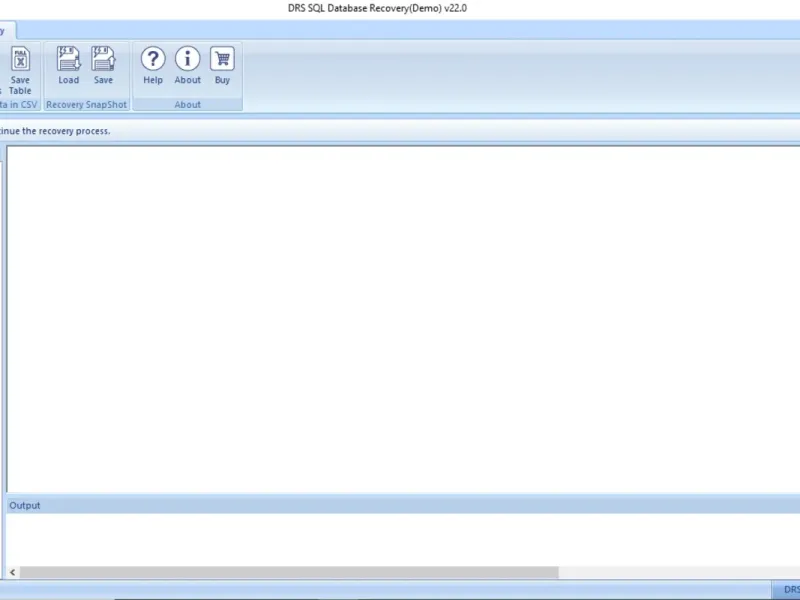Click the left arrow of the horizontal scrollbar
The width and height of the screenshot is (800, 600).
pyautogui.click(x=12, y=572)
